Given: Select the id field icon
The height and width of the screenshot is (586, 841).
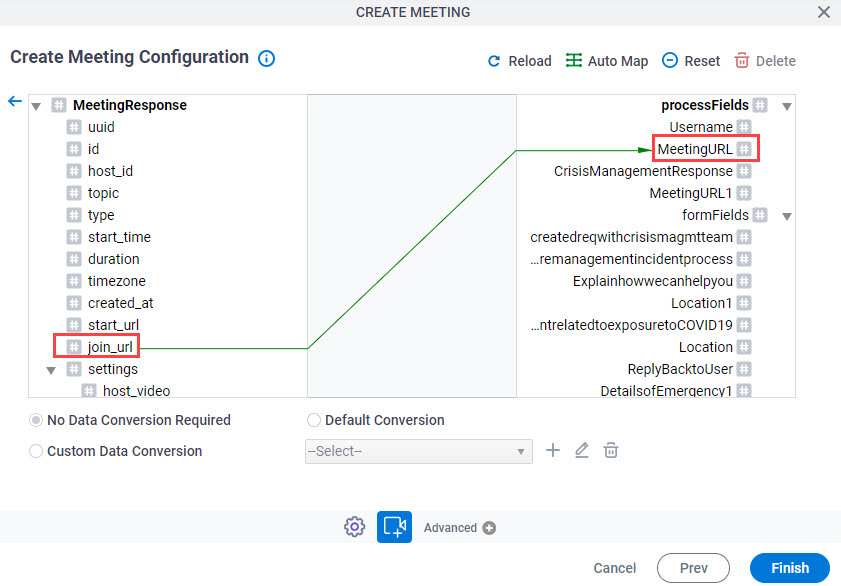Looking at the screenshot, I should [x=74, y=149].
